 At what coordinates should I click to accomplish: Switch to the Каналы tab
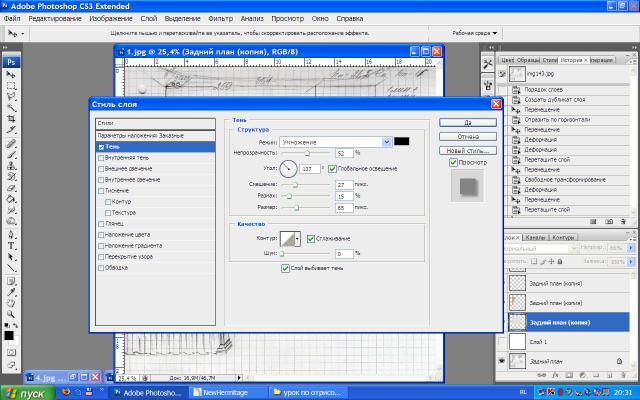536,238
